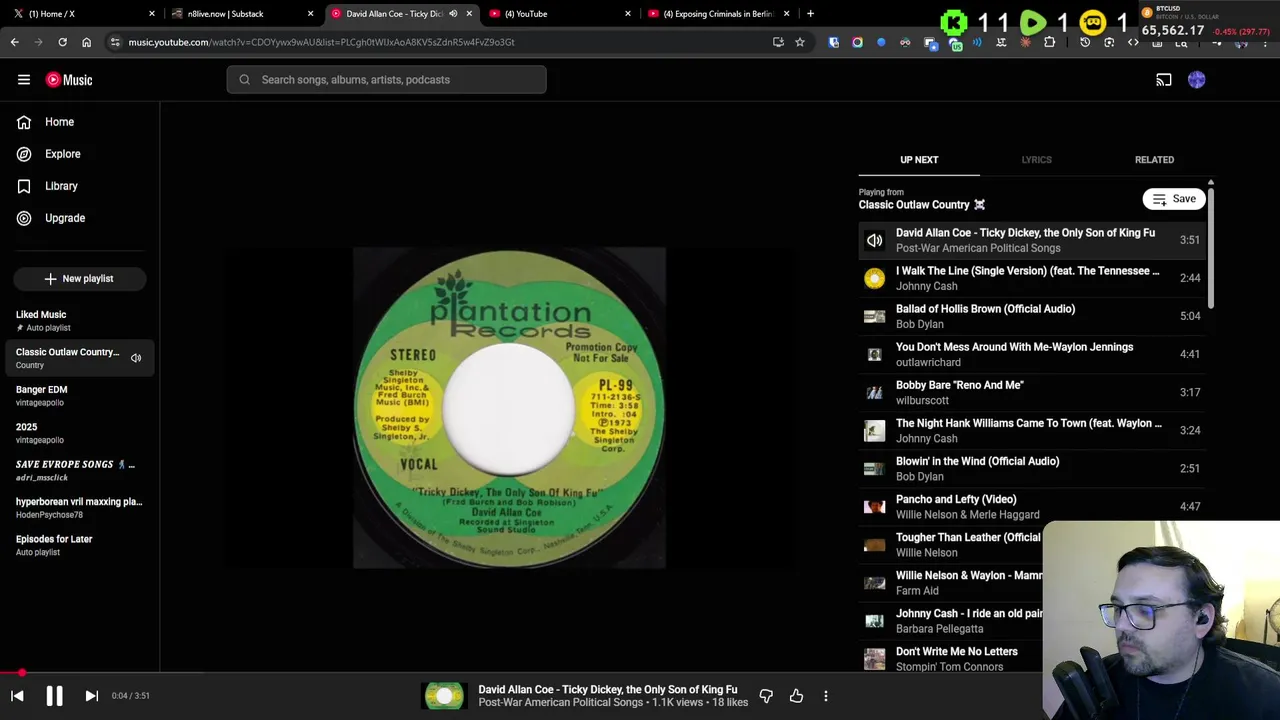Click the Plantation Records album artwork

pos(509,408)
